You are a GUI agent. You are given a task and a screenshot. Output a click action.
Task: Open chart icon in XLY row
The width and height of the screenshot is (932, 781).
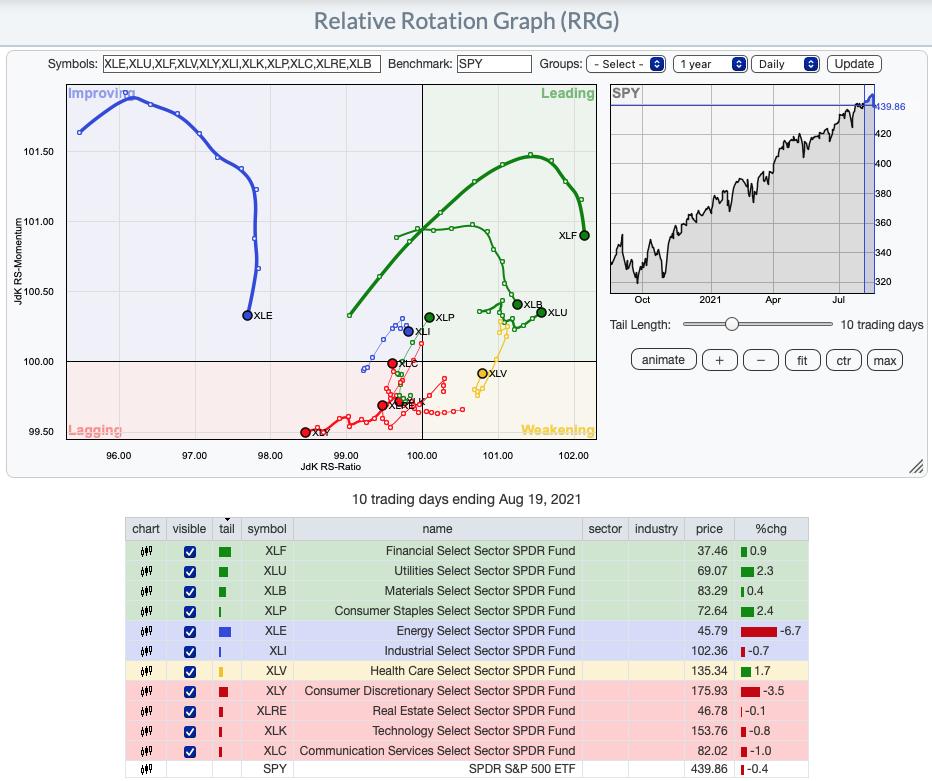pos(146,691)
